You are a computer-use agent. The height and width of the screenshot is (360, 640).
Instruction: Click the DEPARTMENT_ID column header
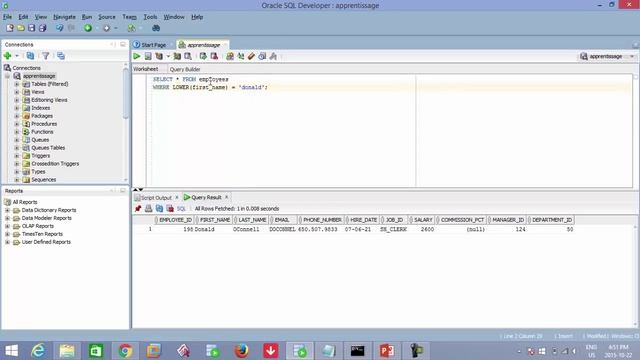551,220
